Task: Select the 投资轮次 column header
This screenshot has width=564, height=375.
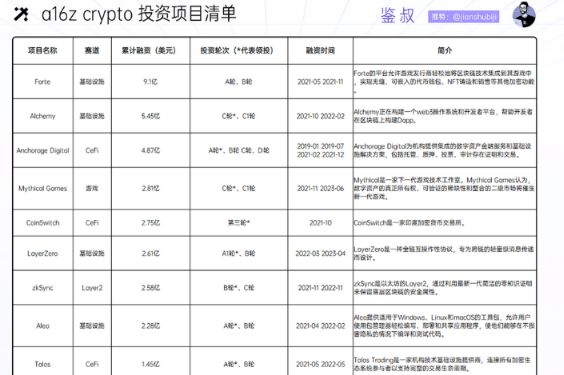Action: (x=239, y=51)
